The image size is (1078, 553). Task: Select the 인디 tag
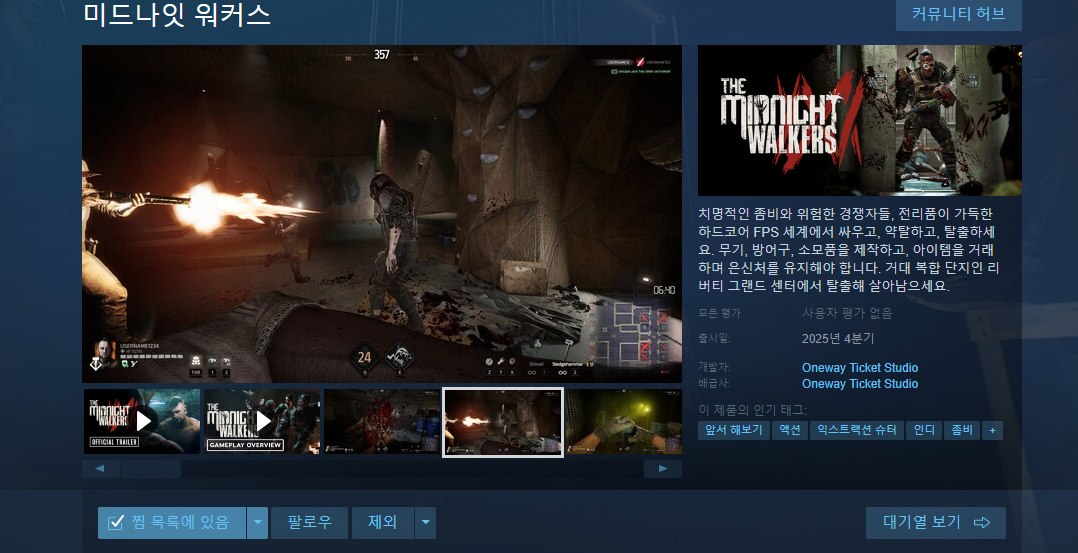[924, 431]
